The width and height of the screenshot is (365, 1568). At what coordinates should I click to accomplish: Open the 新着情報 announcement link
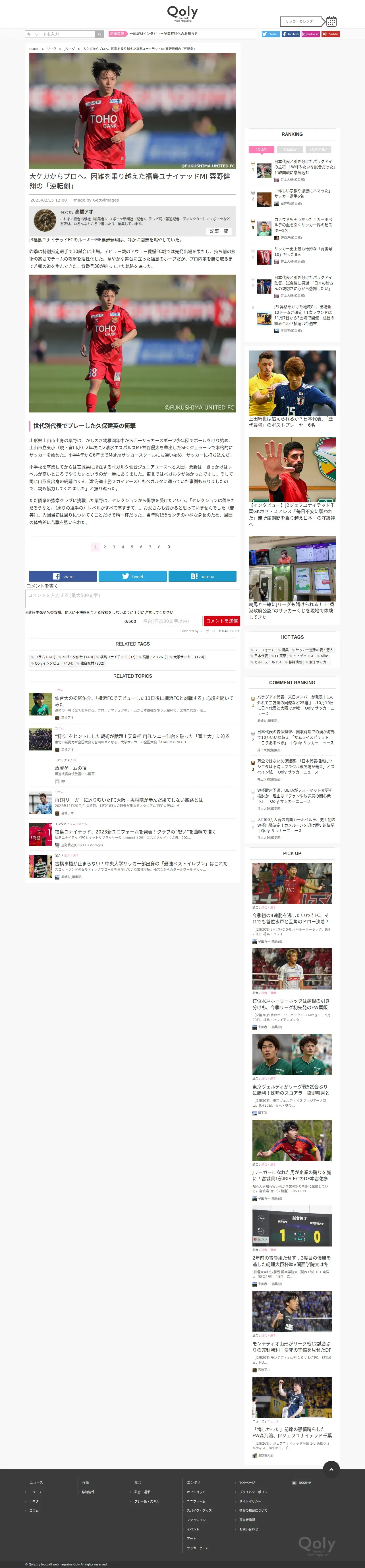[164, 34]
